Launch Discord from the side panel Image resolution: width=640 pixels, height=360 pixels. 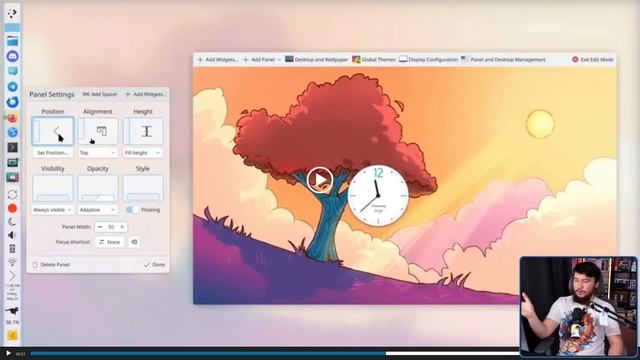coord(12,56)
